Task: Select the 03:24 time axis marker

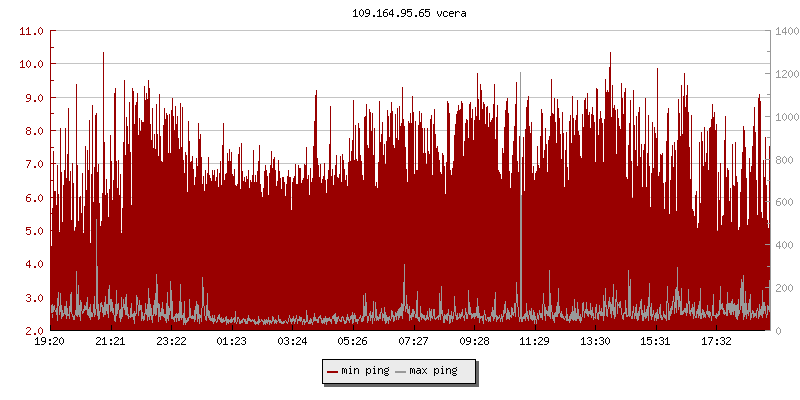Action: pyautogui.click(x=292, y=342)
